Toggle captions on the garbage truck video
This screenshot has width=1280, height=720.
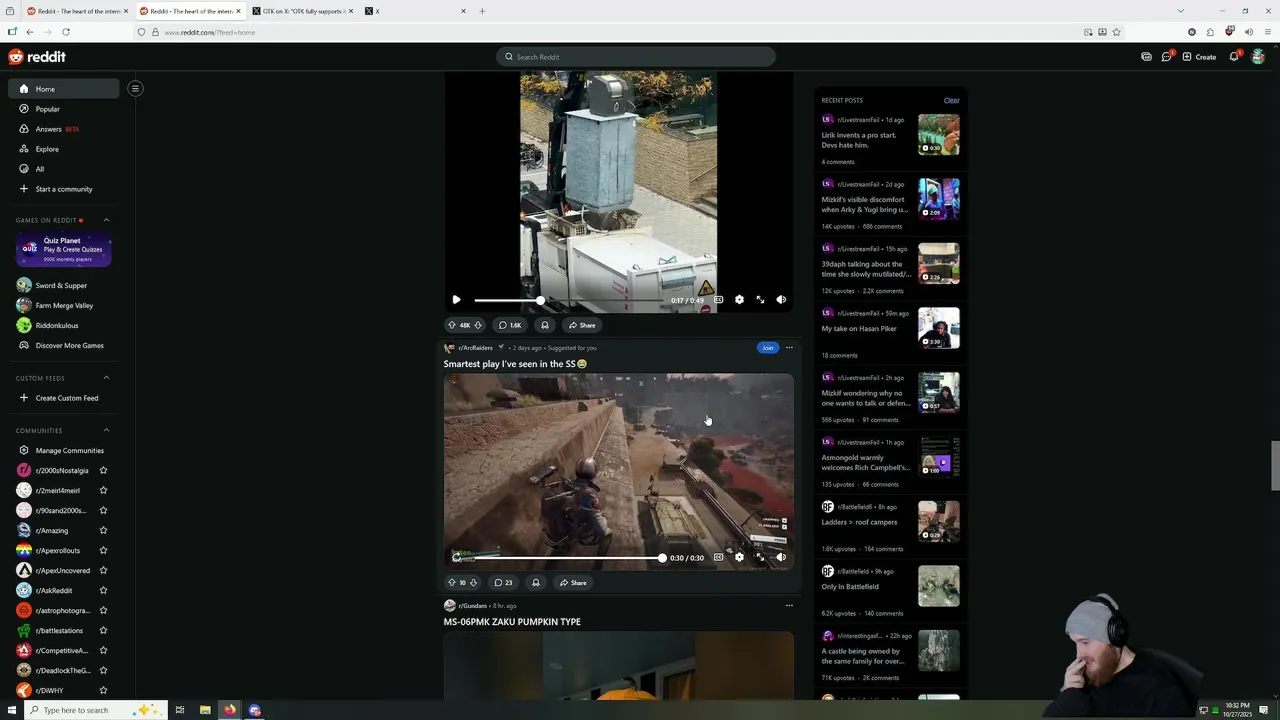[x=718, y=300]
